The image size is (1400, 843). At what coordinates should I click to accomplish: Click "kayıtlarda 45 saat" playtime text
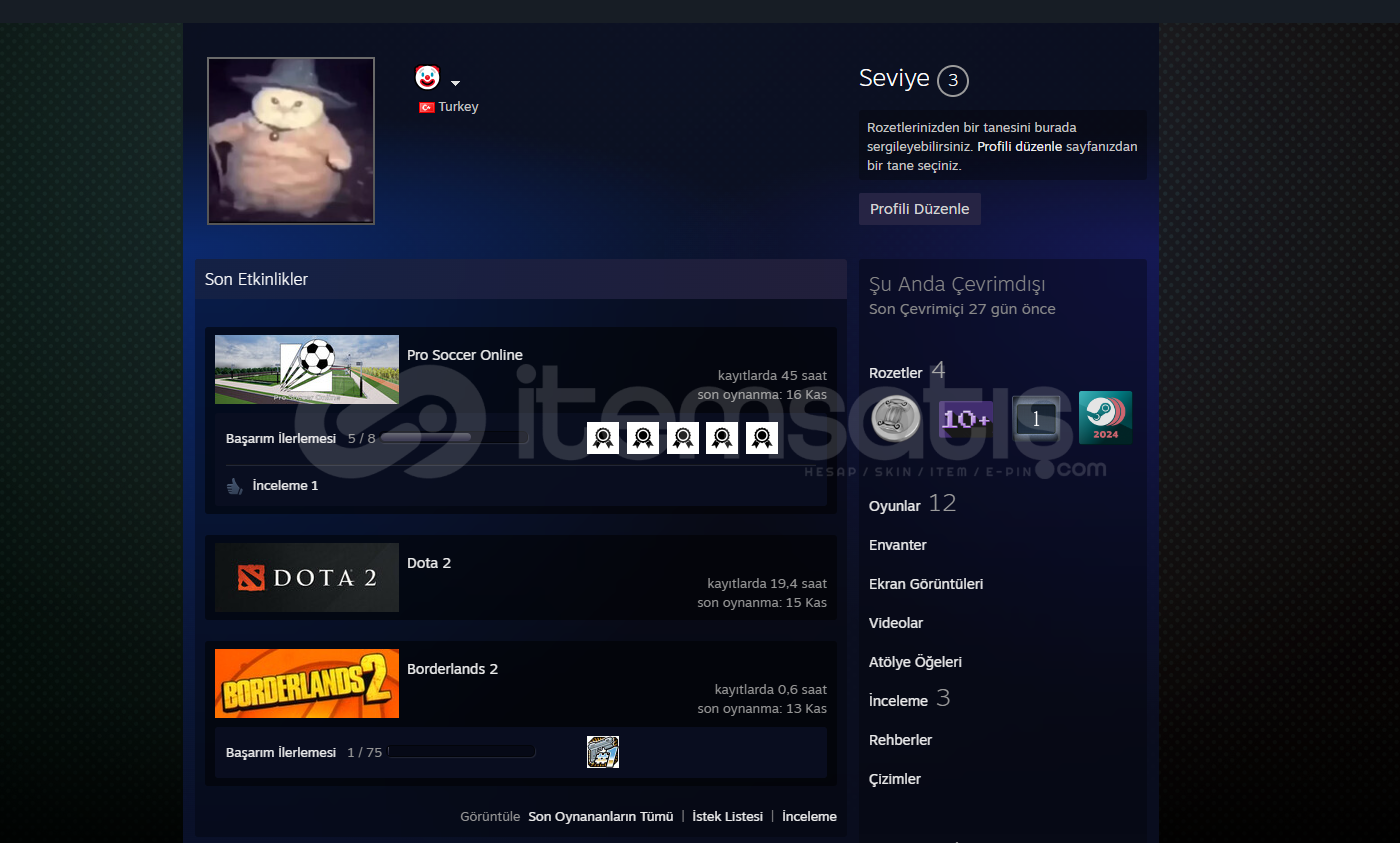tap(772, 376)
